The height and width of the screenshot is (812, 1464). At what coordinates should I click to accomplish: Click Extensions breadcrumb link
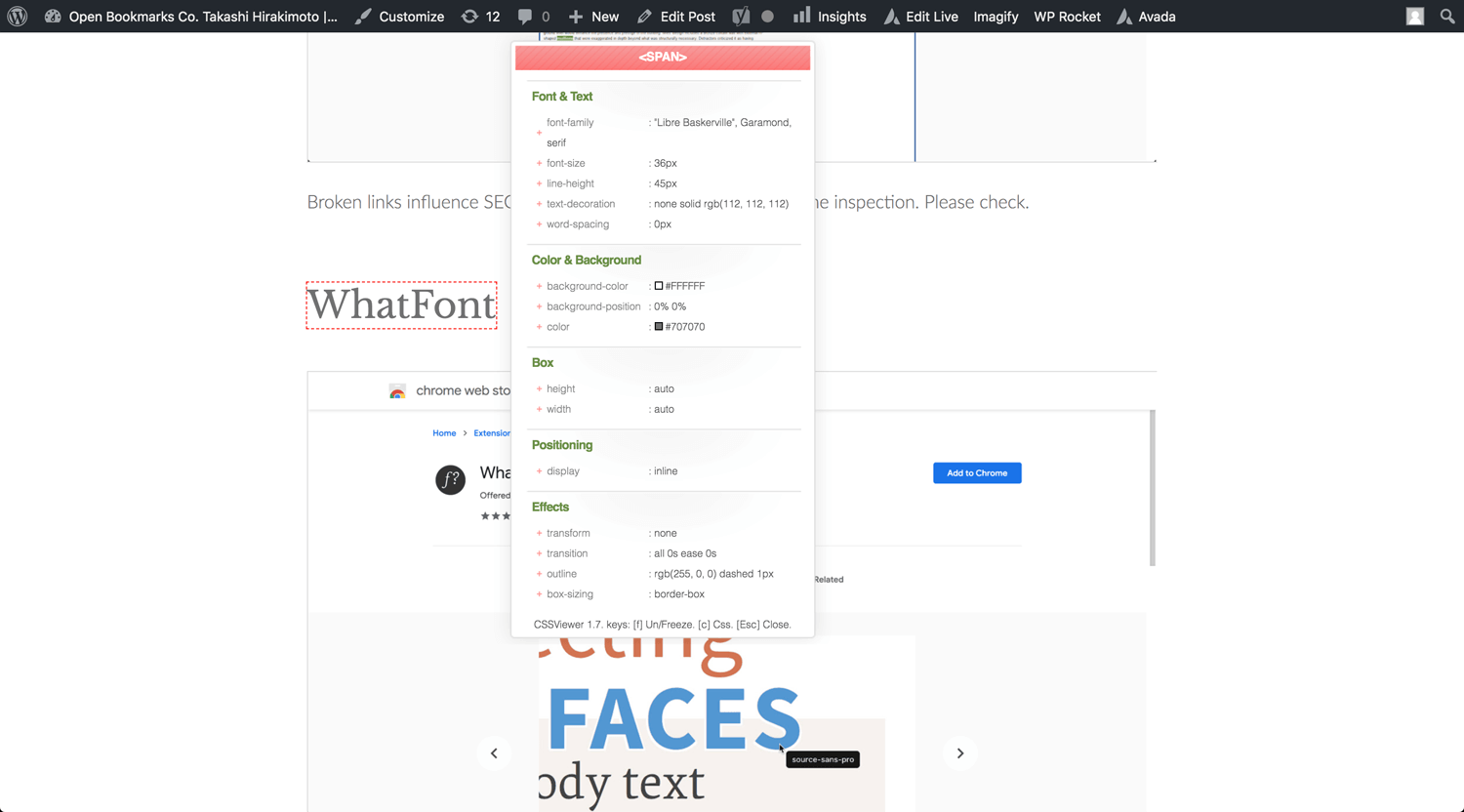(x=492, y=433)
